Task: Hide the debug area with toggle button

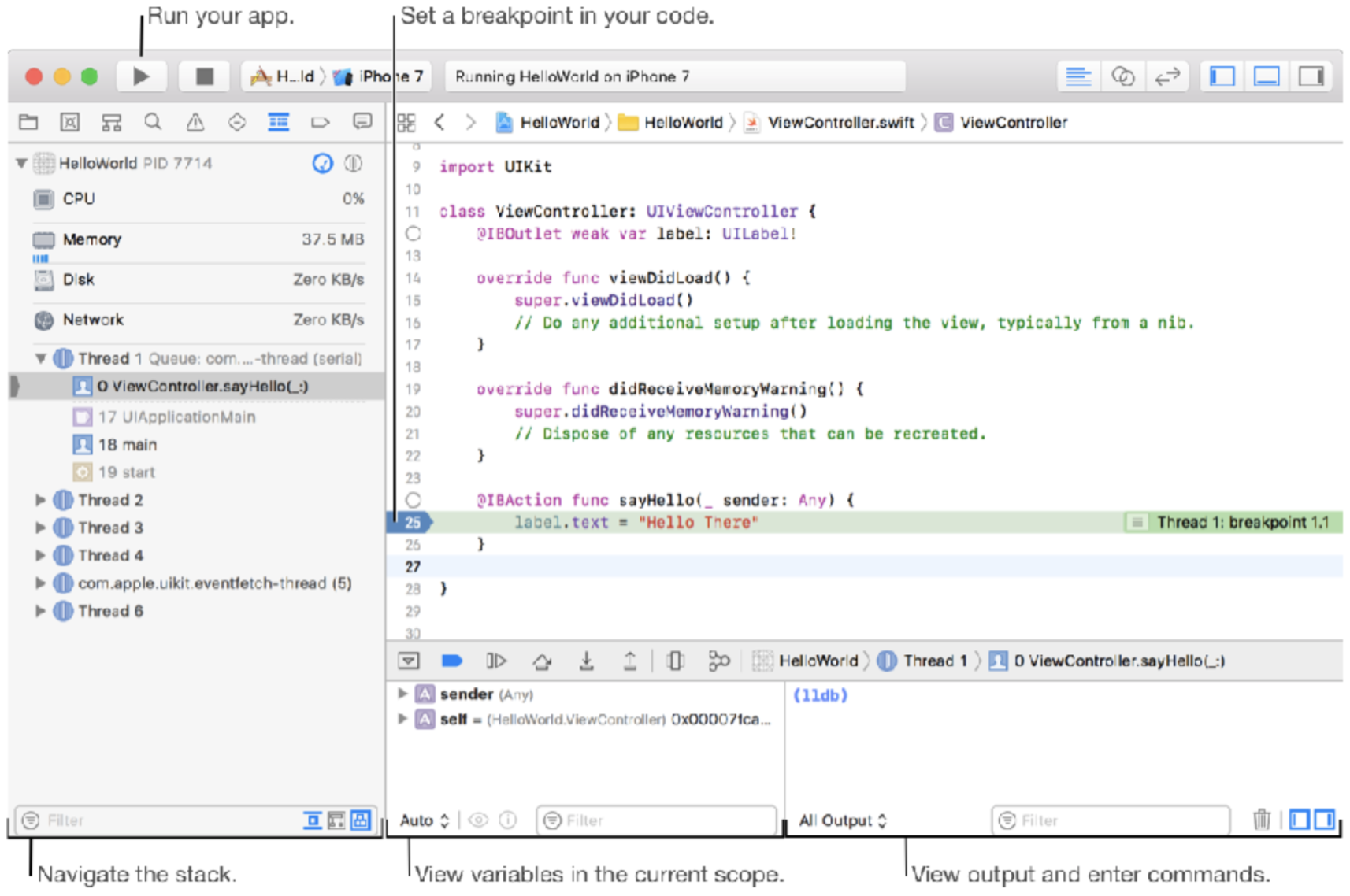Action: coord(409,661)
